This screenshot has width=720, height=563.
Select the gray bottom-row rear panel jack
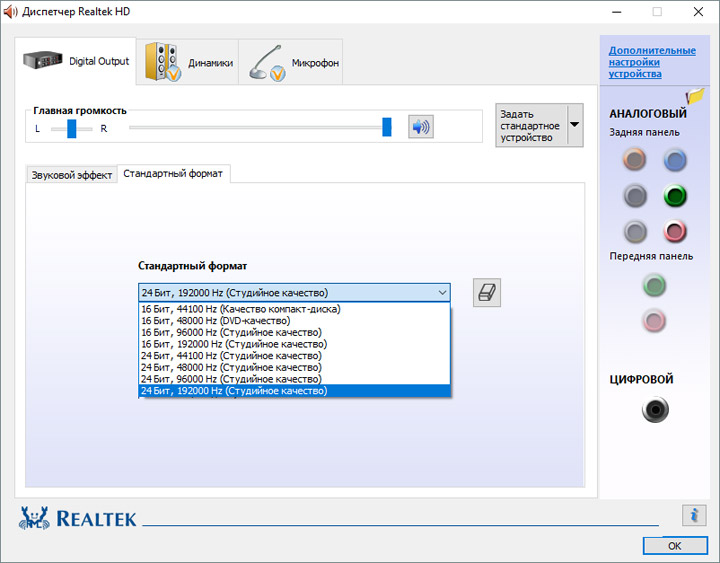[635, 231]
